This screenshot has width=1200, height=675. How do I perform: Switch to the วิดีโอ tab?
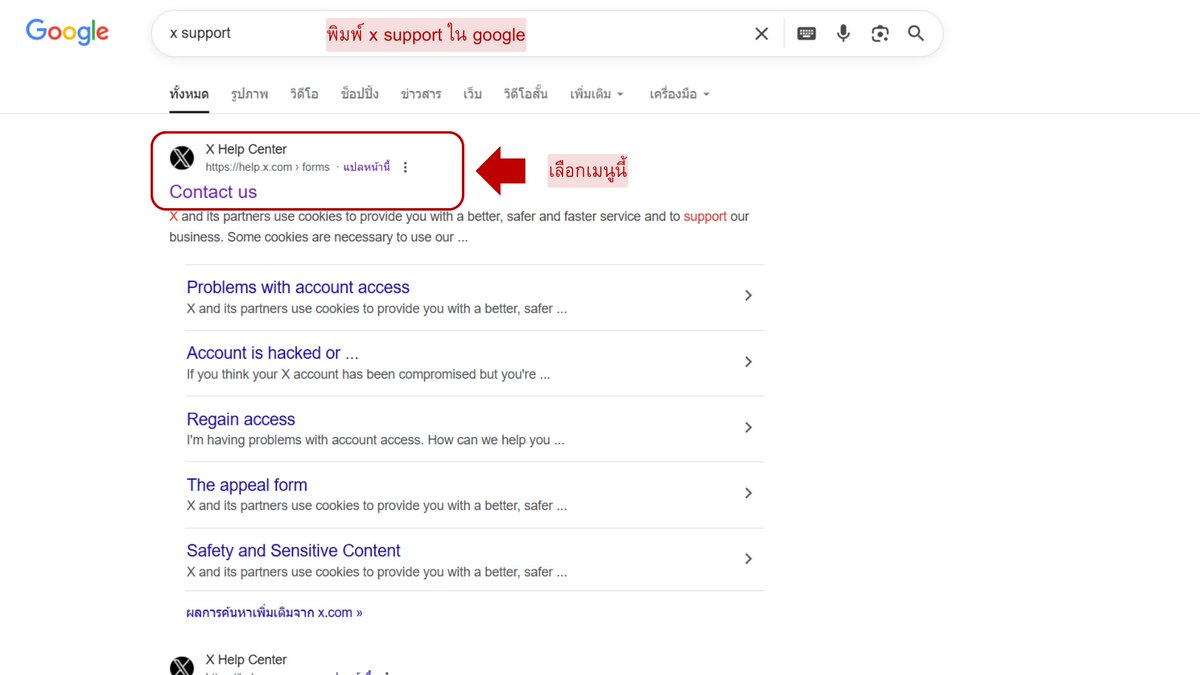tap(304, 94)
